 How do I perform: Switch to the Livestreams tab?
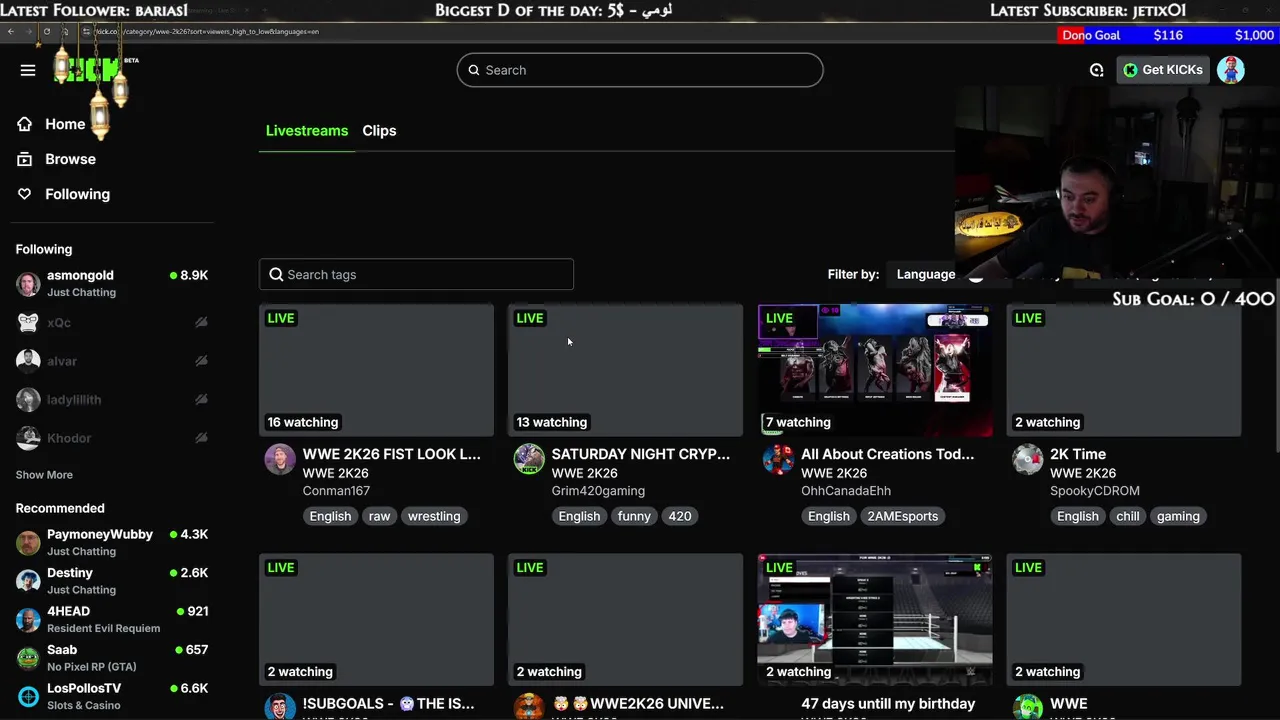point(307,131)
